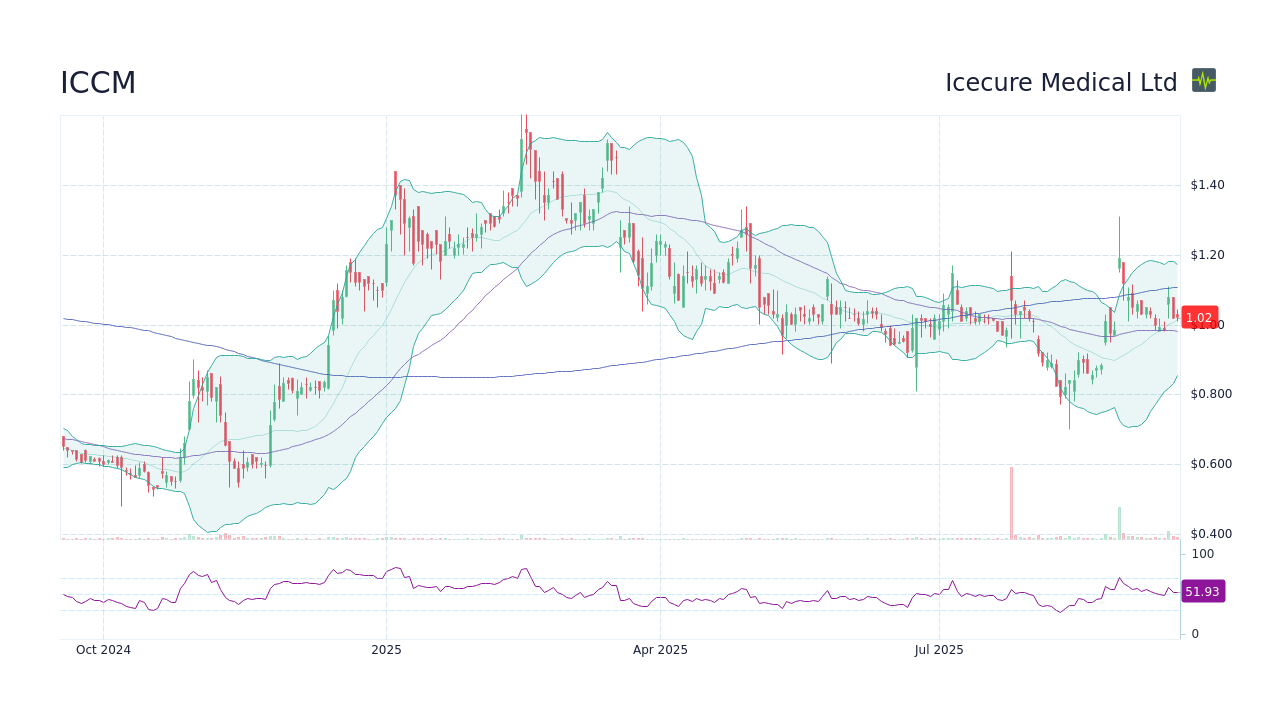Select the ICCM ticker symbol heading
Viewport: 1280px width, 720px height.
[97, 83]
